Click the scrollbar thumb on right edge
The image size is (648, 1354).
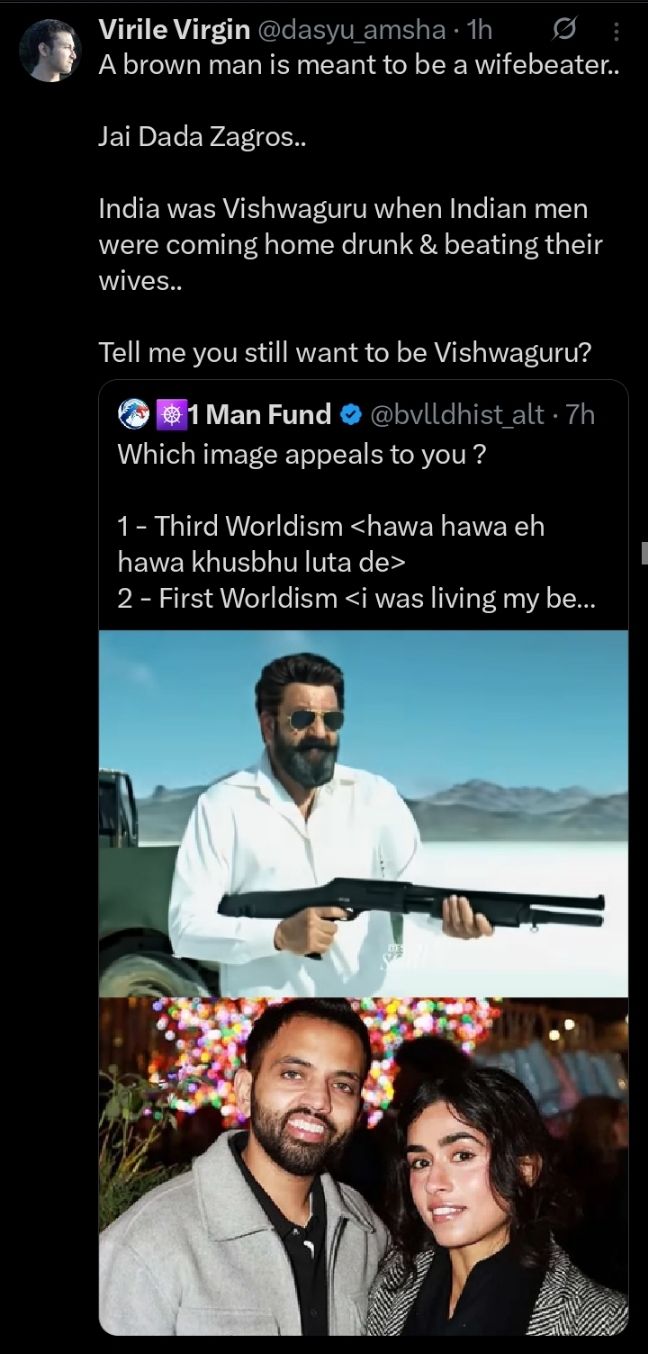pos(644,552)
